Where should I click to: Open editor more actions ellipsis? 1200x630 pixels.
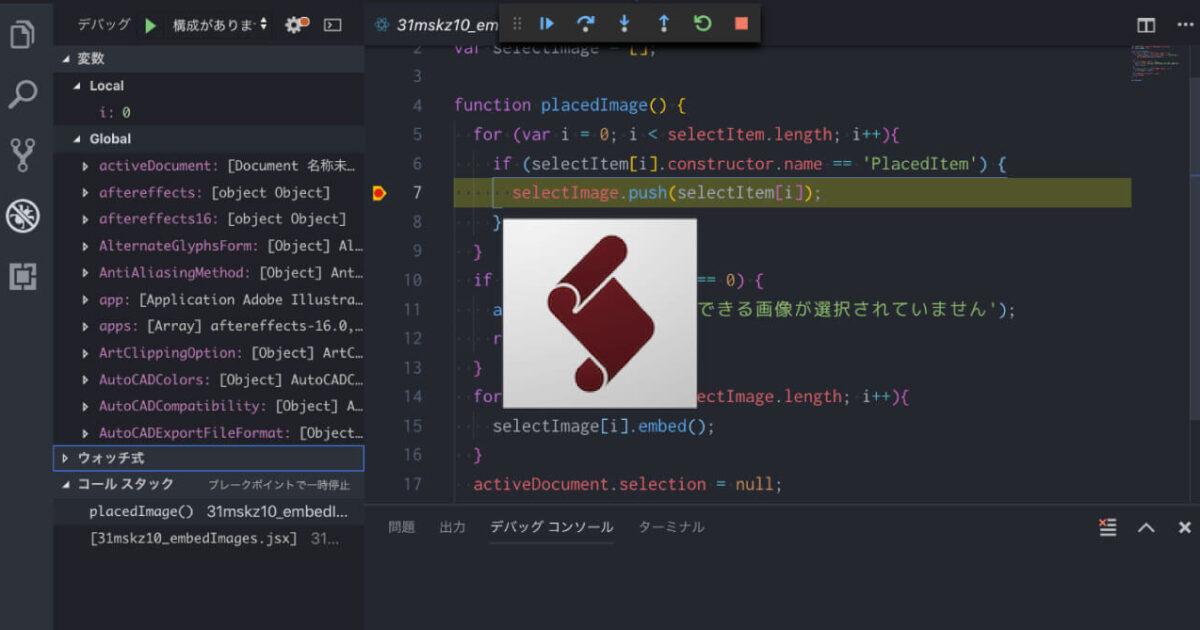1185,25
